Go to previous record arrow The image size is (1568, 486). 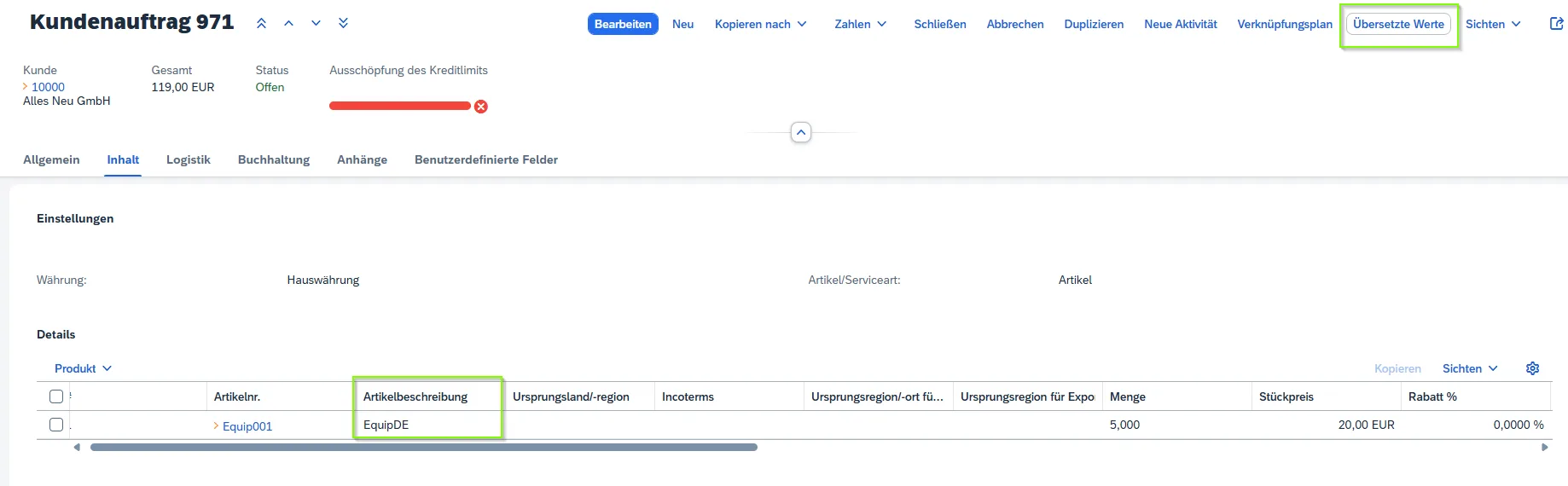(x=289, y=24)
